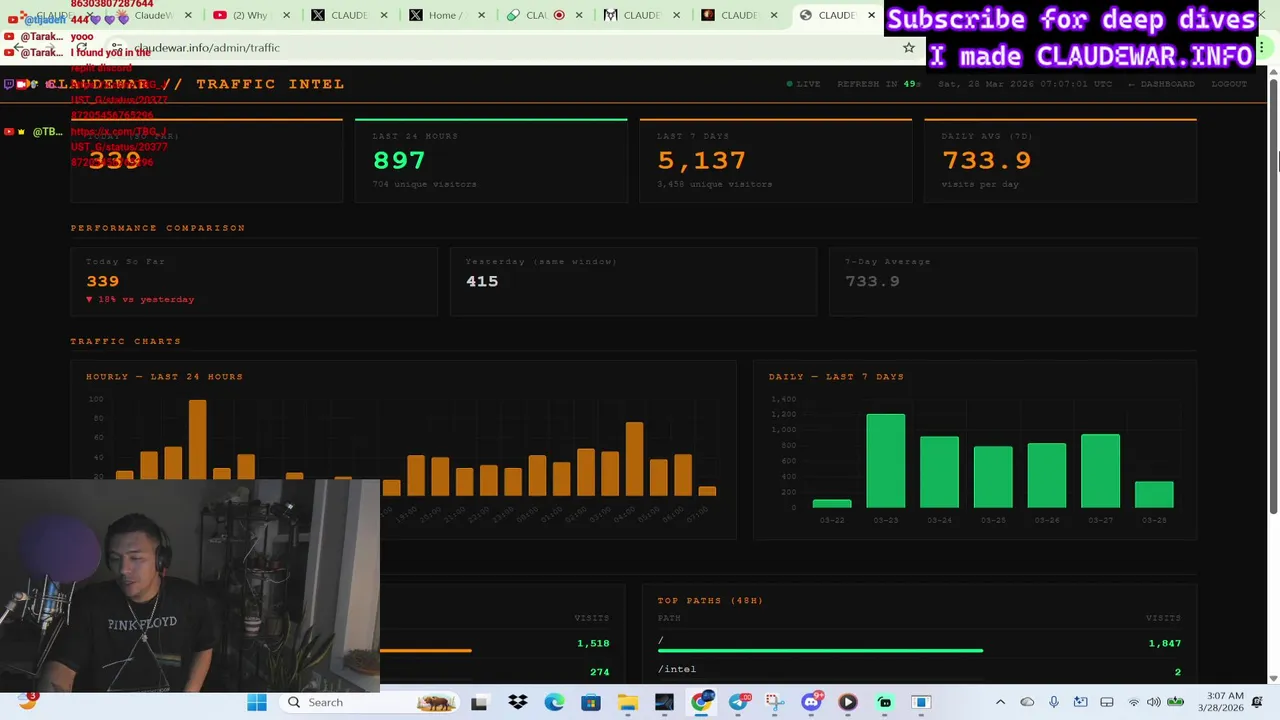Show hidden system tray icons
This screenshot has height=720, width=1280.
(x=1000, y=702)
